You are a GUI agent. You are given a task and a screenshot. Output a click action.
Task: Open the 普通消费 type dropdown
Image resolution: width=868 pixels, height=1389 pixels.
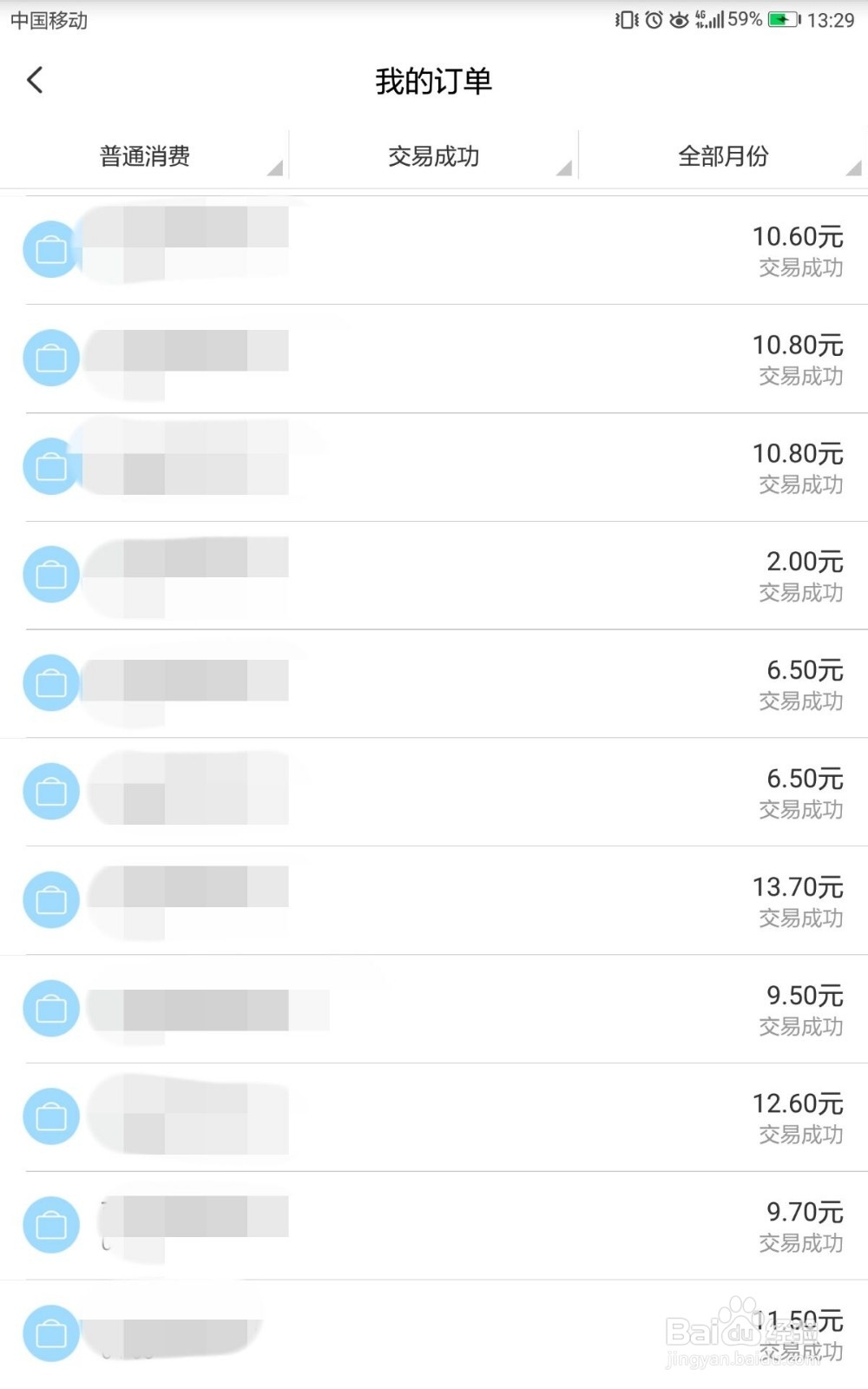click(x=145, y=156)
